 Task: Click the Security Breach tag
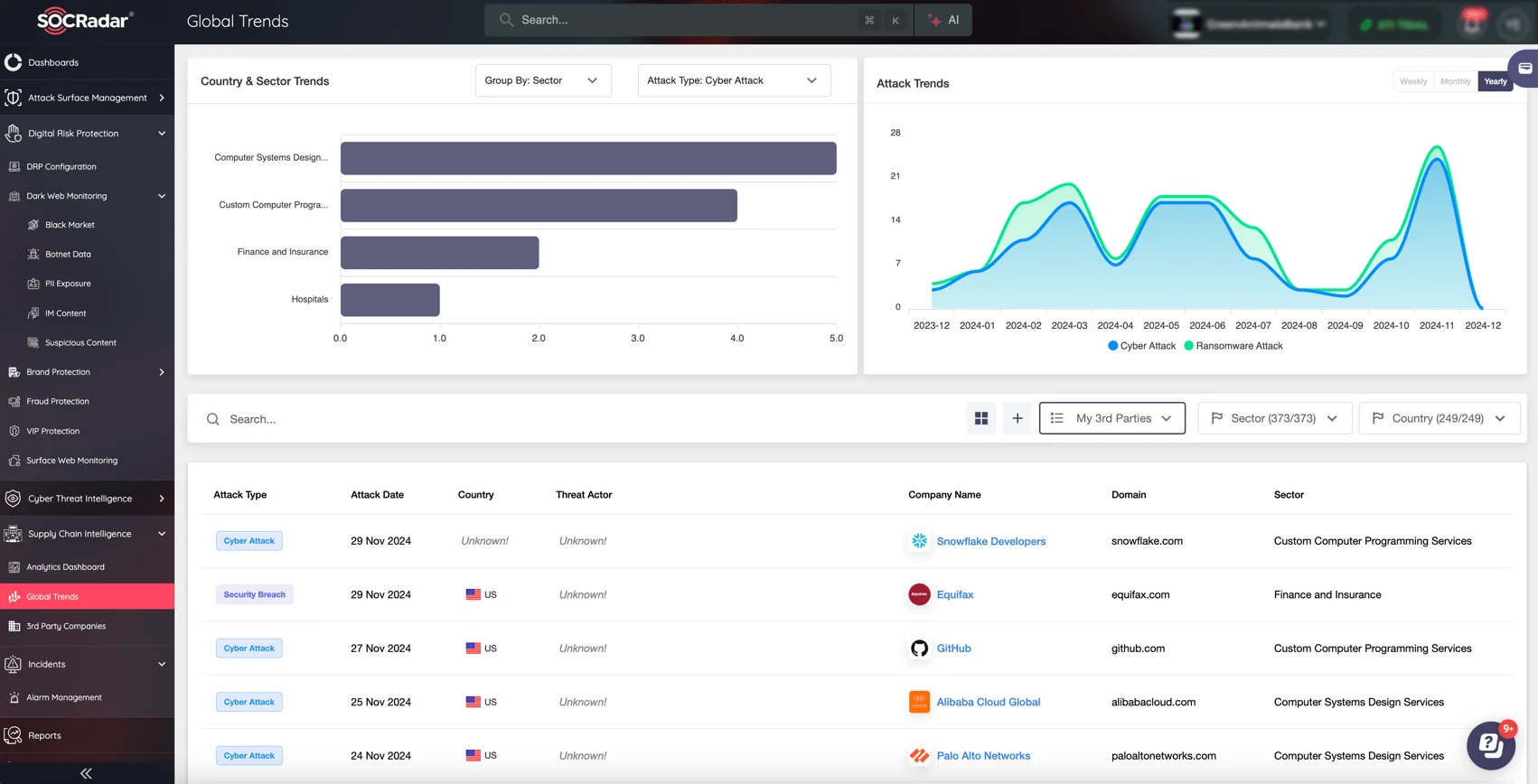pos(254,594)
